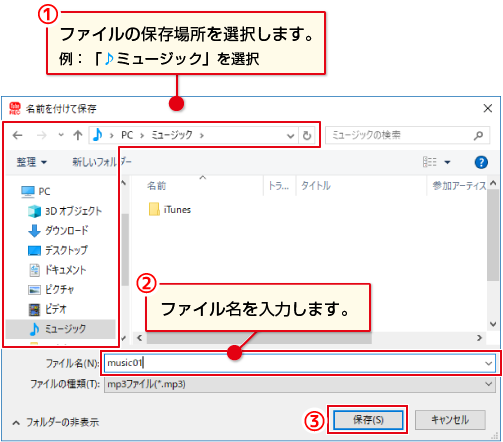Click the refresh address bar icon
The height and width of the screenshot is (442, 503).
pos(307,135)
